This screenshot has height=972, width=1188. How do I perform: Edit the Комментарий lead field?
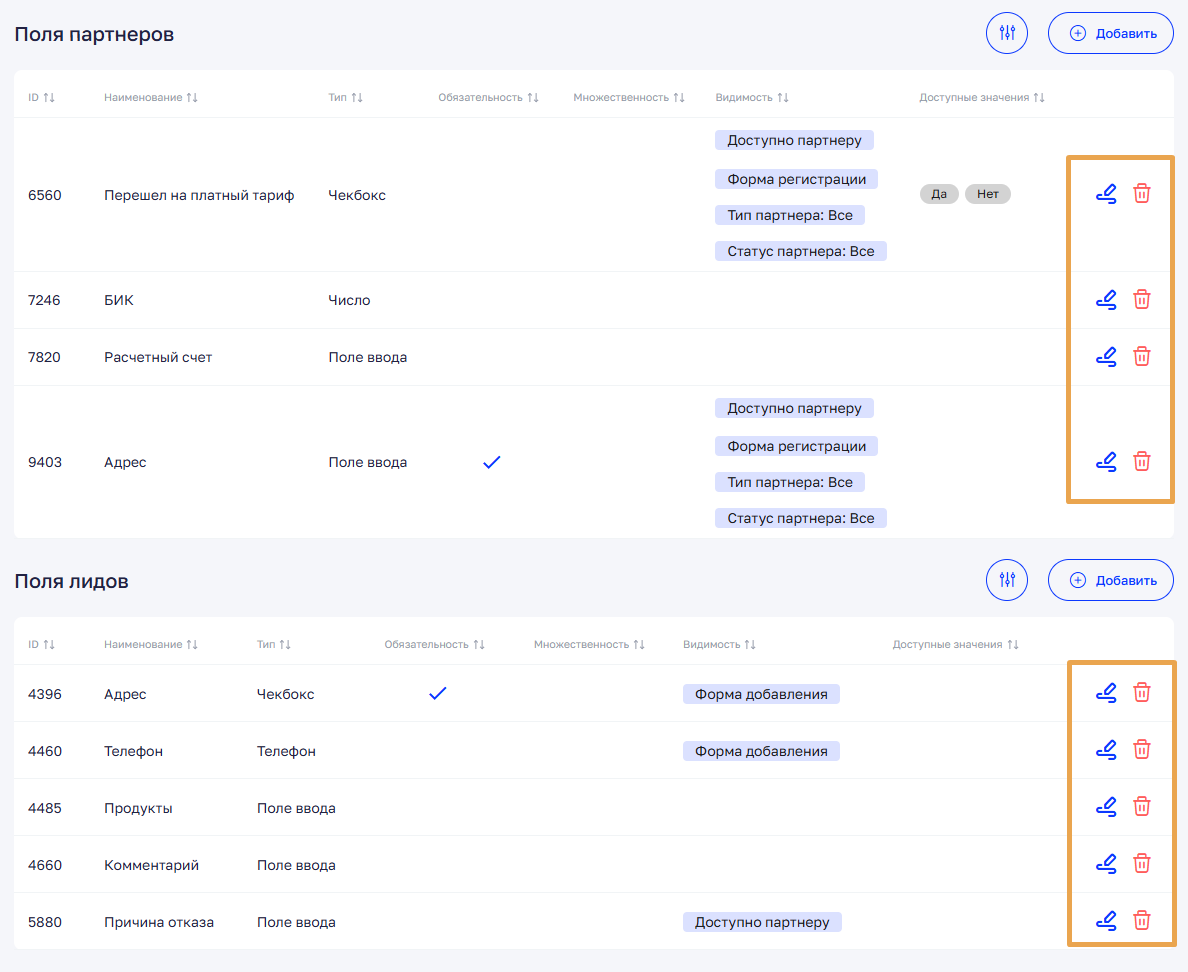click(1106, 863)
